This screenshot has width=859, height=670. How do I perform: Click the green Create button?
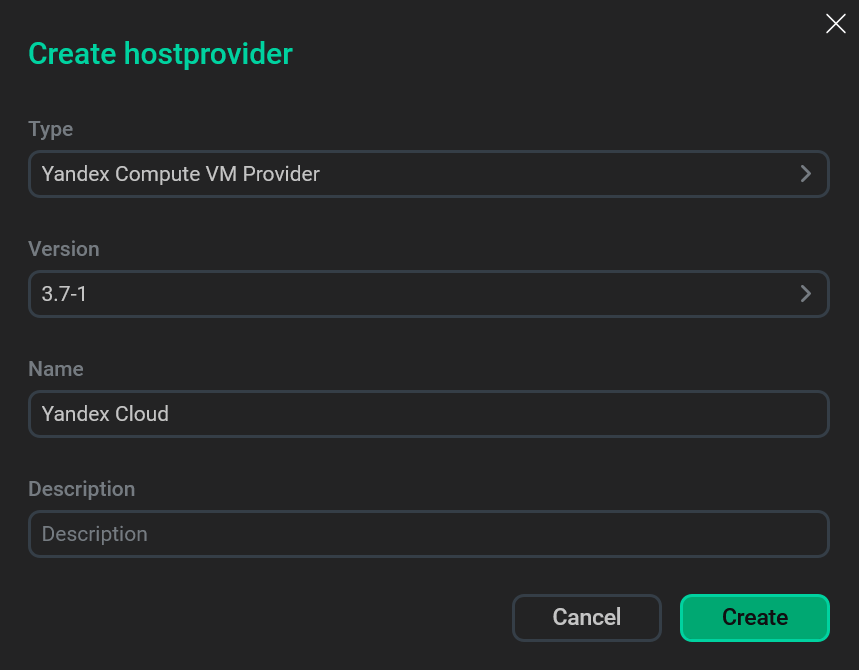coord(754,617)
